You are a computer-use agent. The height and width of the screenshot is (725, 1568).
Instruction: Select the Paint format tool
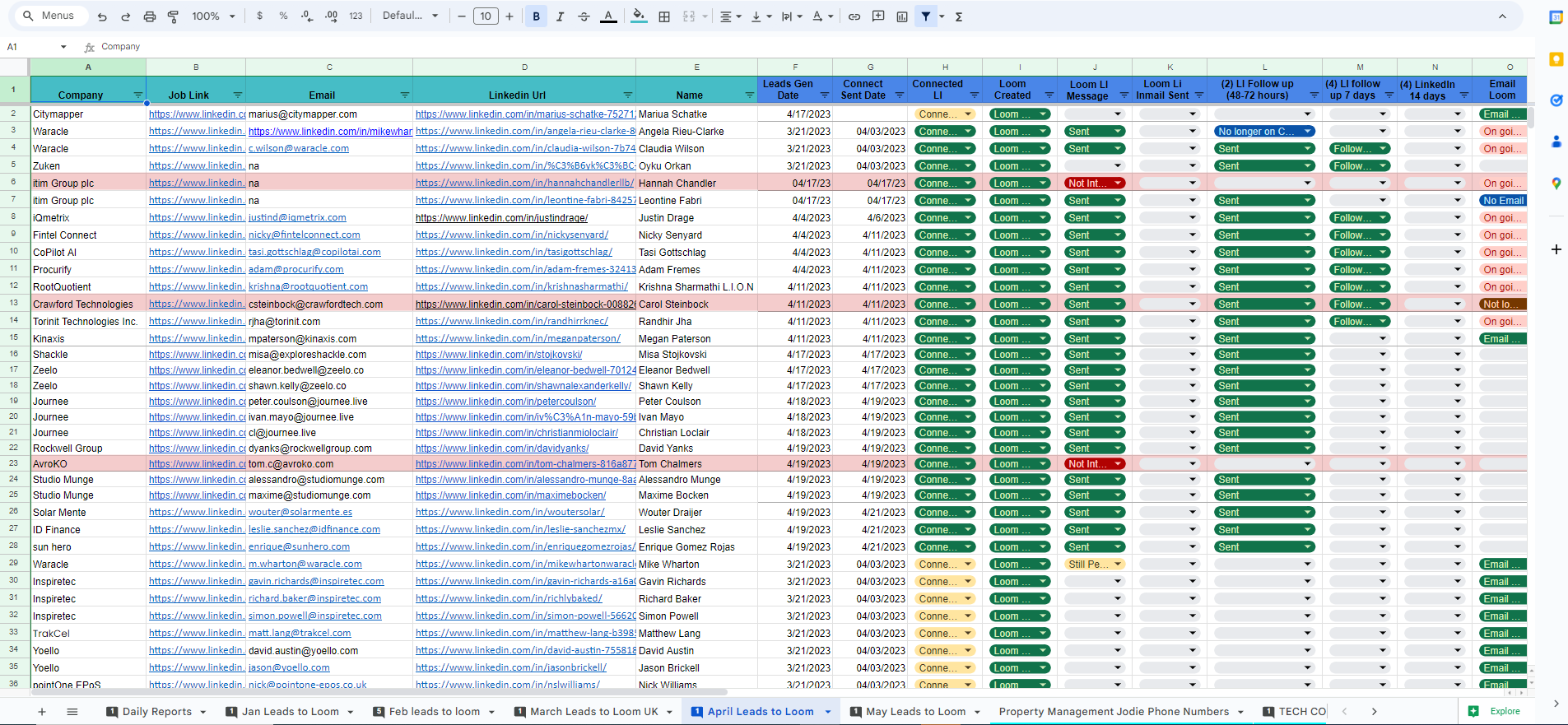(x=173, y=16)
